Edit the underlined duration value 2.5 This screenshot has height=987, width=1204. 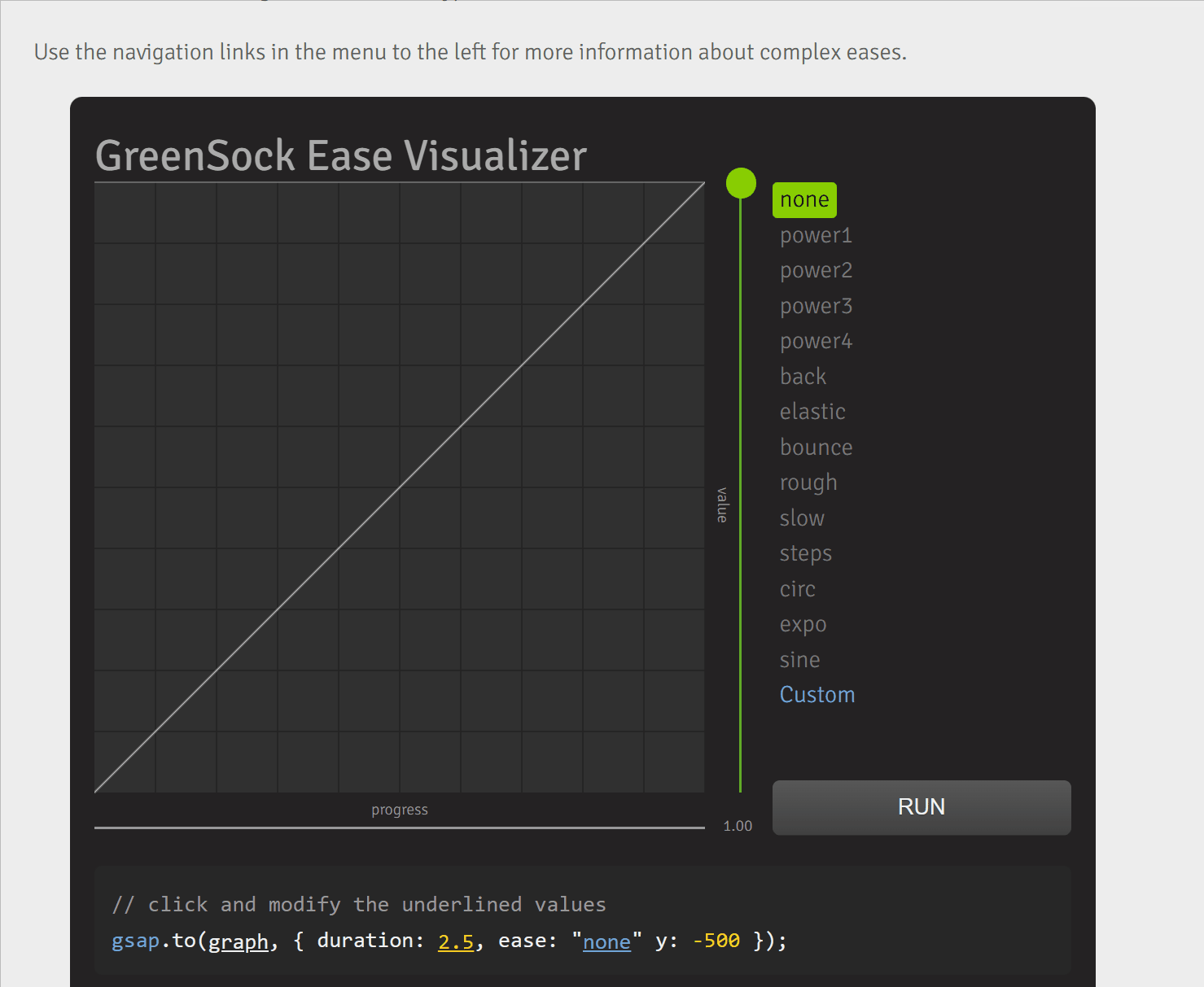point(456,941)
